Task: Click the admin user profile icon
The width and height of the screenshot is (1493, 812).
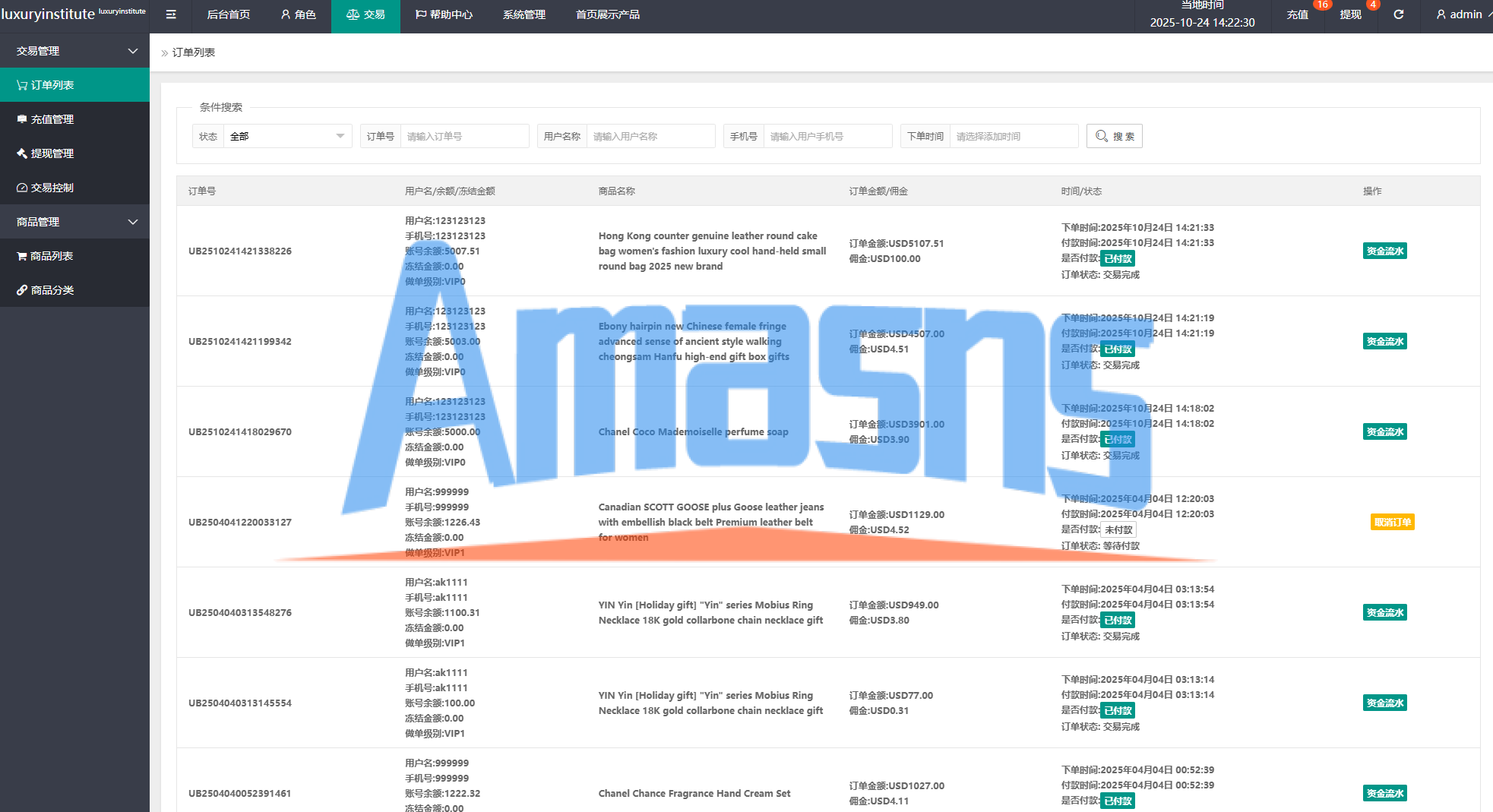Action: click(1441, 14)
